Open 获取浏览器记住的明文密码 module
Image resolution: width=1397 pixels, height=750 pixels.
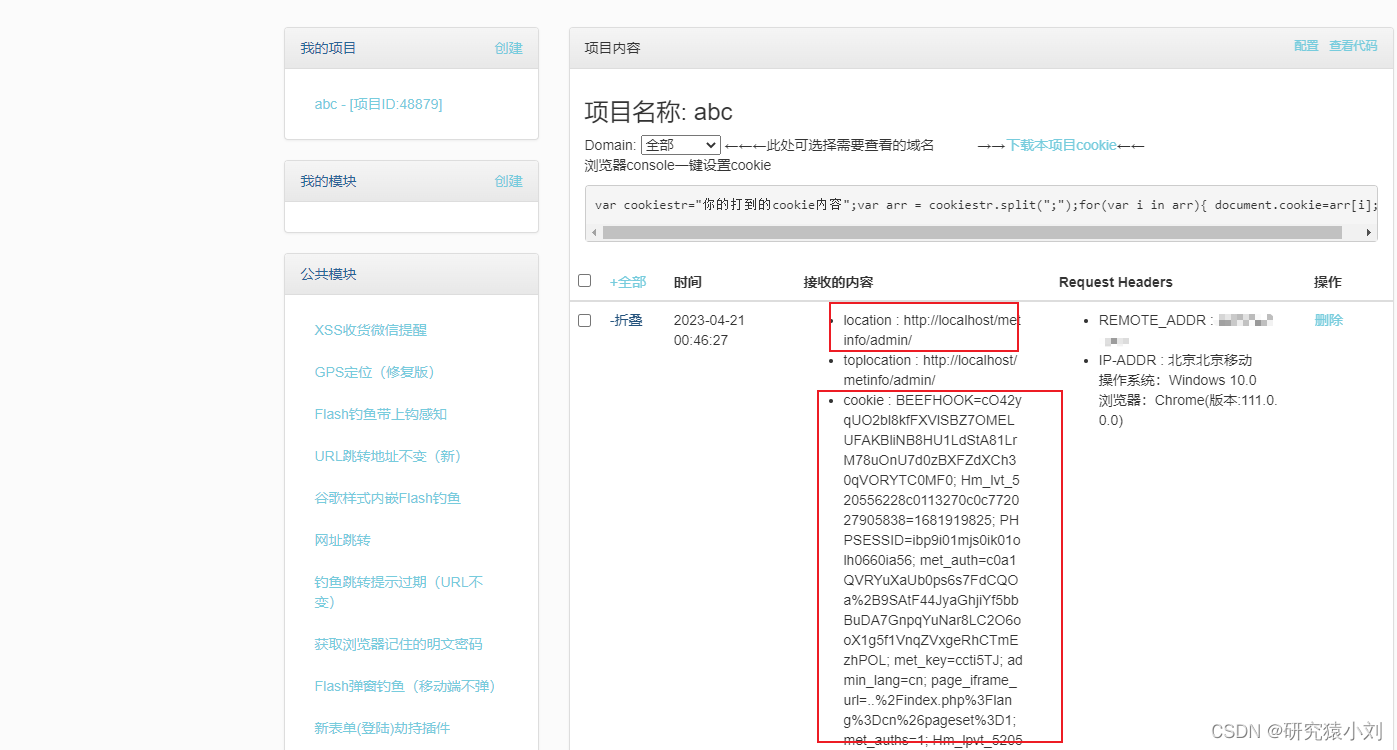coord(398,644)
